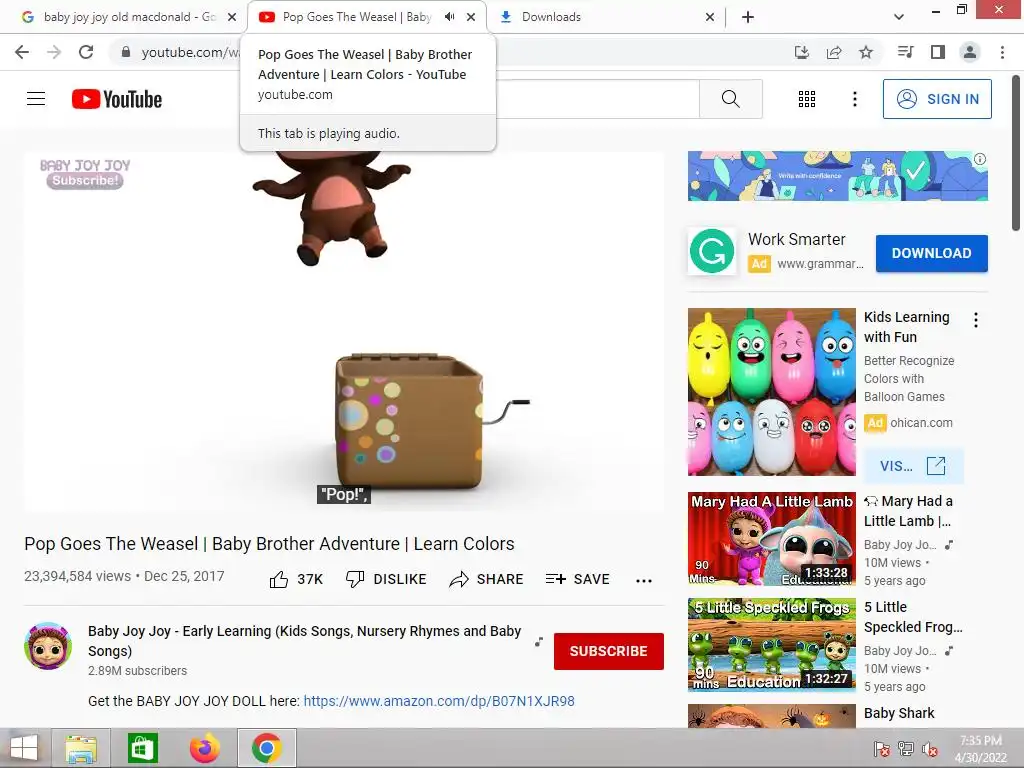Like the video with thumbs up
Screen dimensions: 1024x768
coord(296,579)
